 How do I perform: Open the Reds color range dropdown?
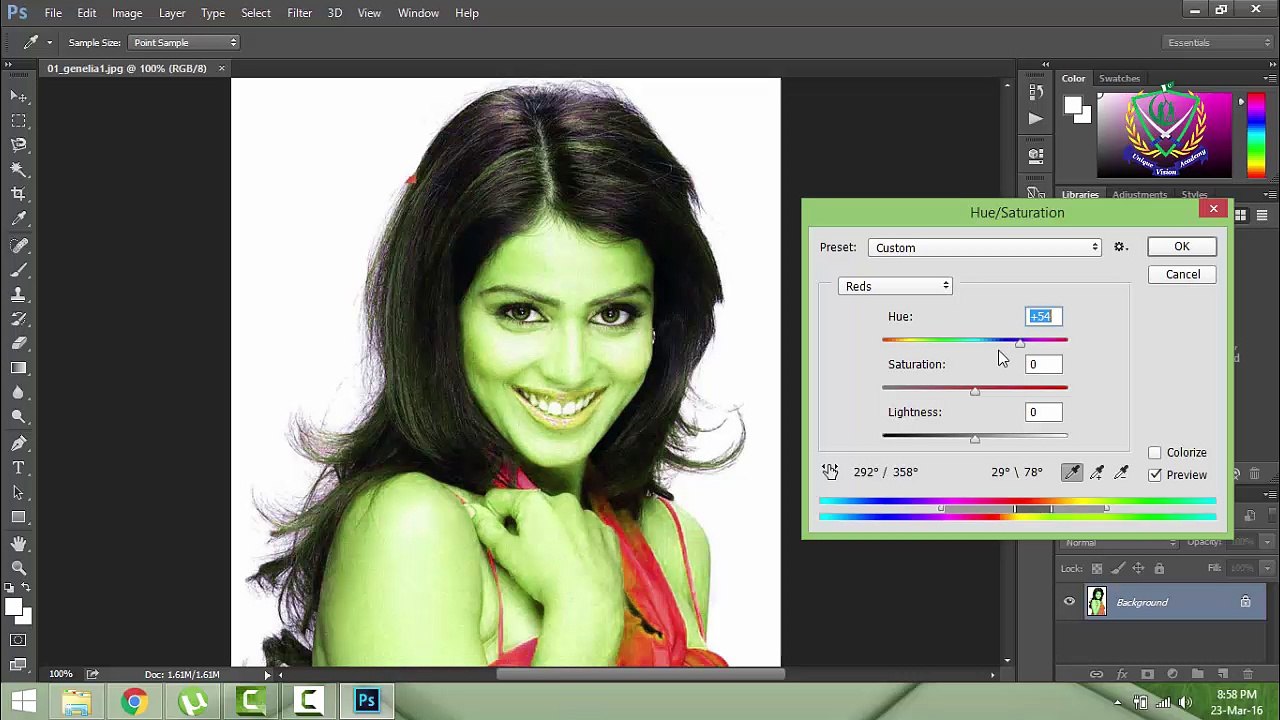[x=895, y=286]
